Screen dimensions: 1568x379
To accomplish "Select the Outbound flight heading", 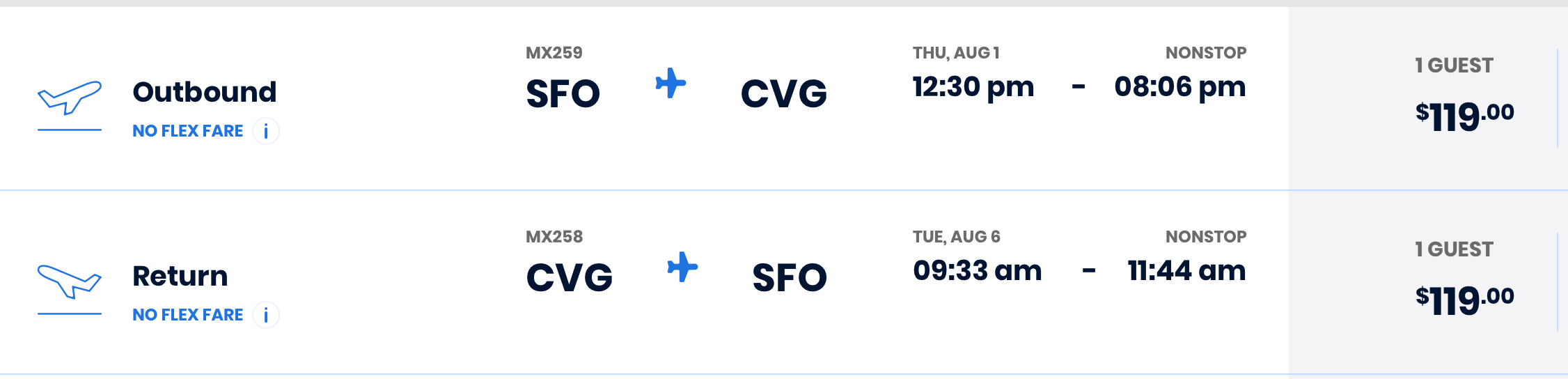I will tap(205, 92).
